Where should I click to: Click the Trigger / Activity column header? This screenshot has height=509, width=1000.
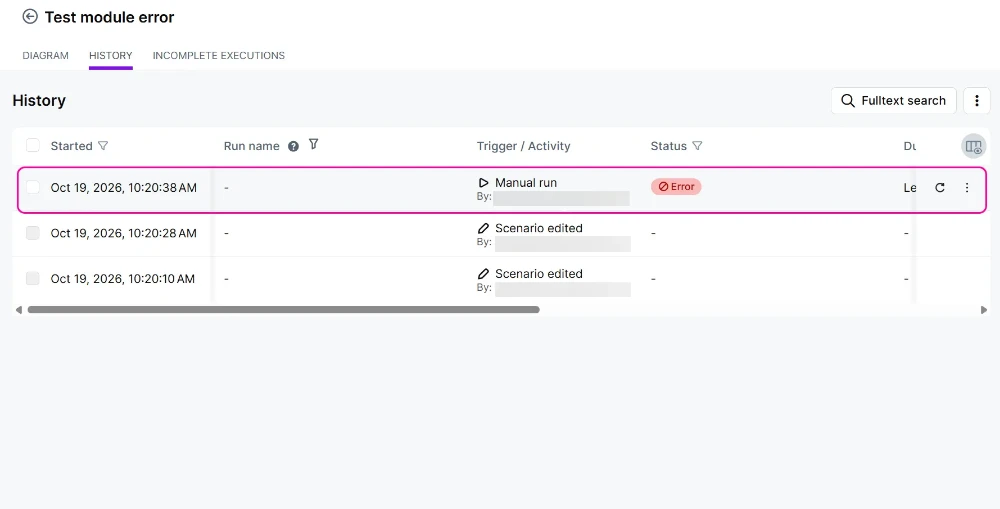point(524,146)
